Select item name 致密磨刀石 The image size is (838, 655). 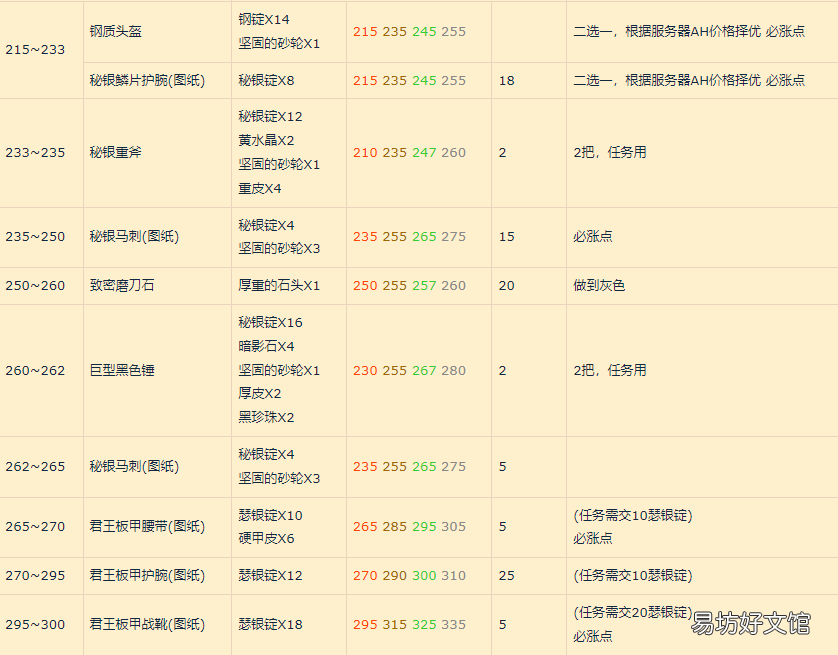point(122,286)
